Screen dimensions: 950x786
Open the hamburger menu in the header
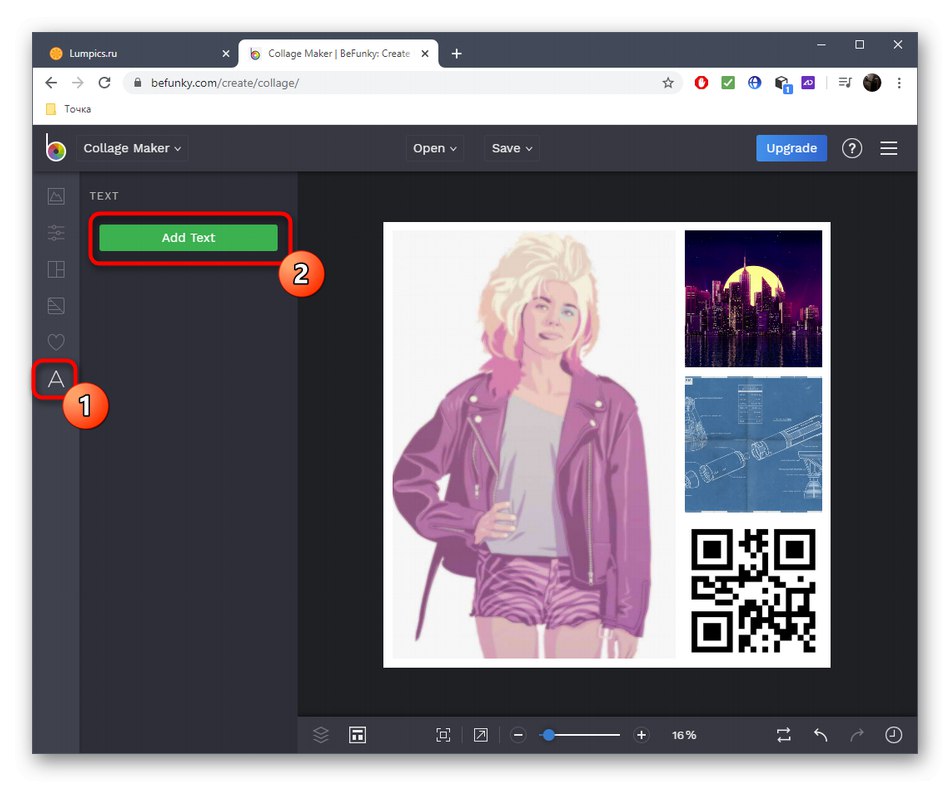tap(889, 148)
